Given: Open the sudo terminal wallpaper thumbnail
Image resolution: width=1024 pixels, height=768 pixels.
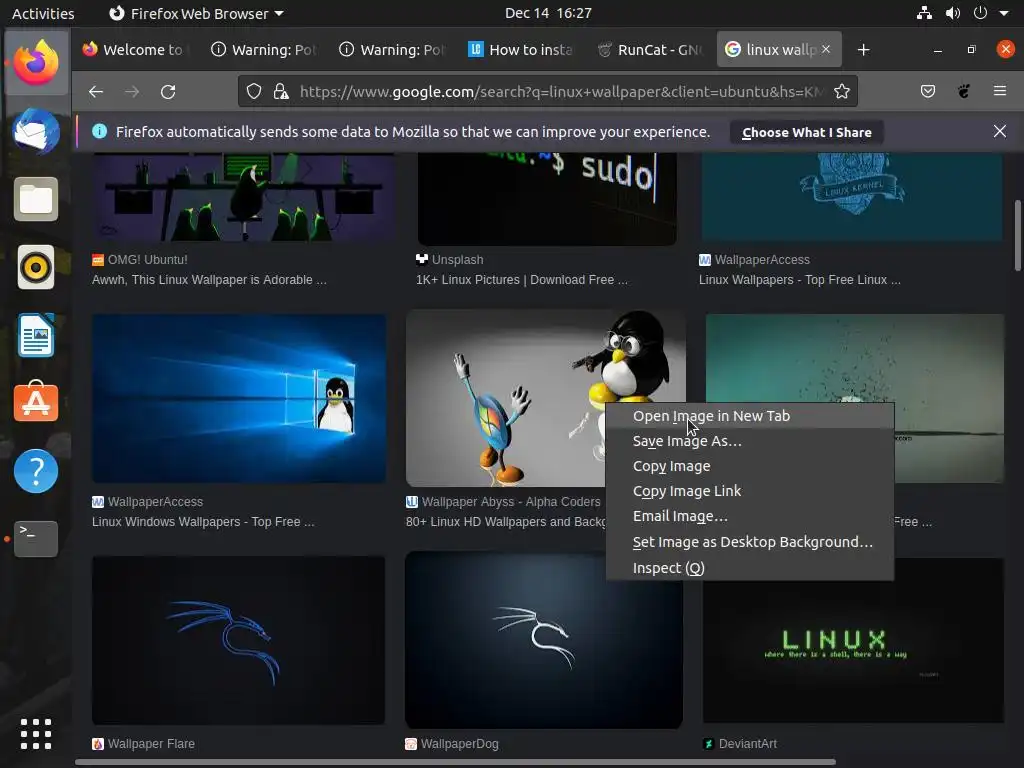Looking at the screenshot, I should [x=547, y=199].
